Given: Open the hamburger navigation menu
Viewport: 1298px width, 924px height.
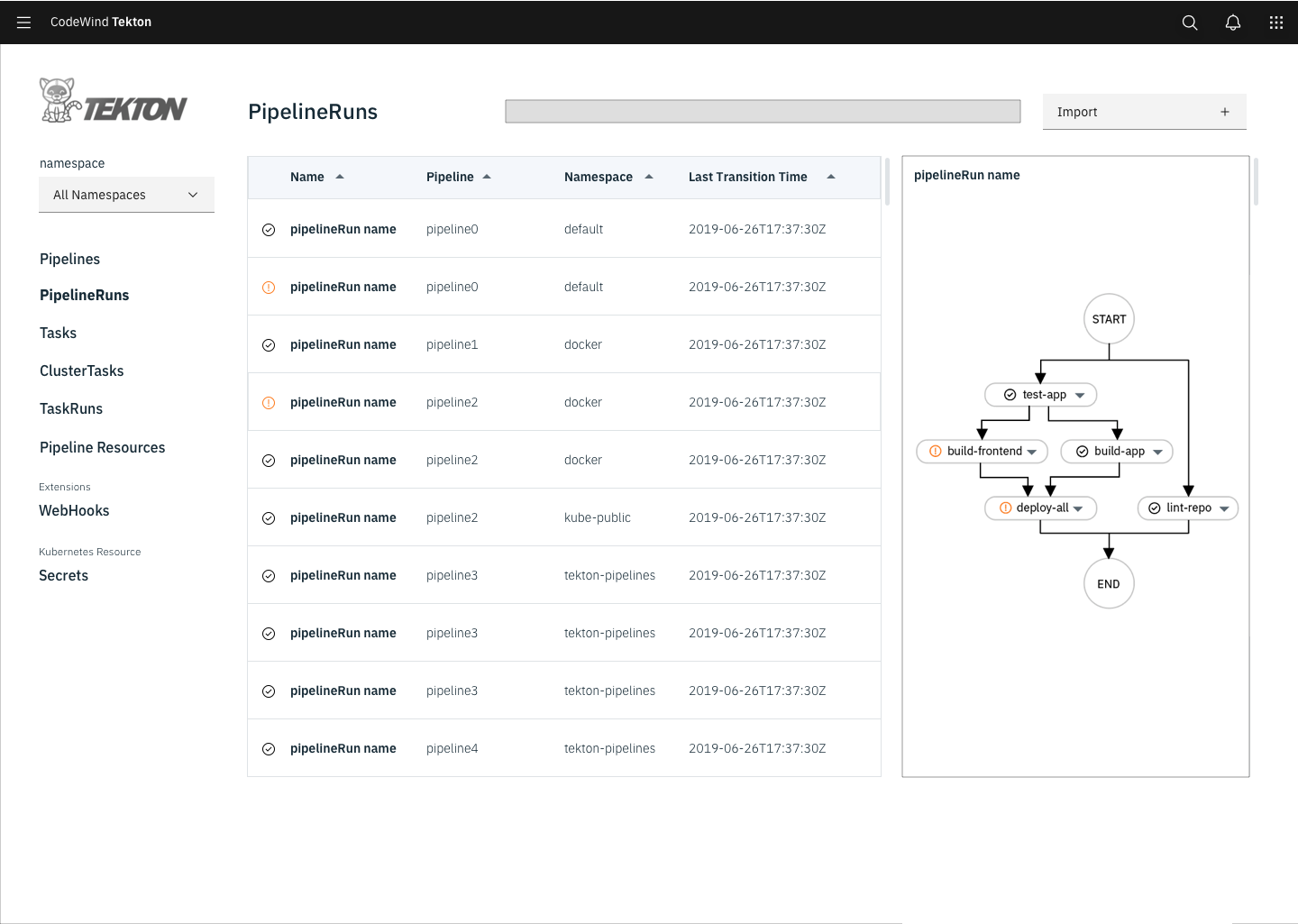Looking at the screenshot, I should pyautogui.click(x=23, y=22).
